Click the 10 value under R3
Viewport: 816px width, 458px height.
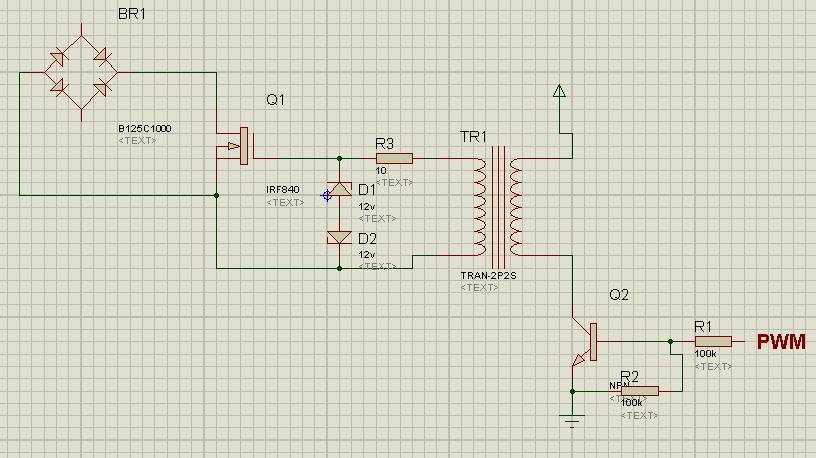coord(381,170)
